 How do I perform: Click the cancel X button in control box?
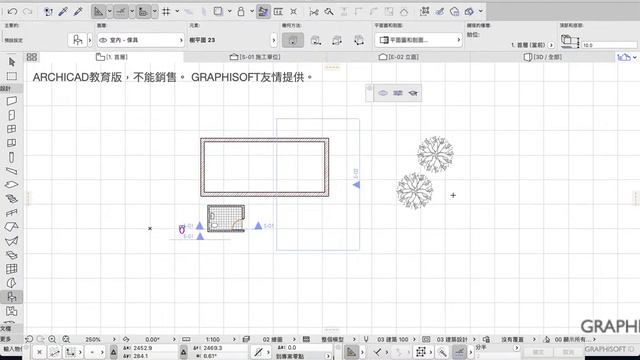pos(39,352)
